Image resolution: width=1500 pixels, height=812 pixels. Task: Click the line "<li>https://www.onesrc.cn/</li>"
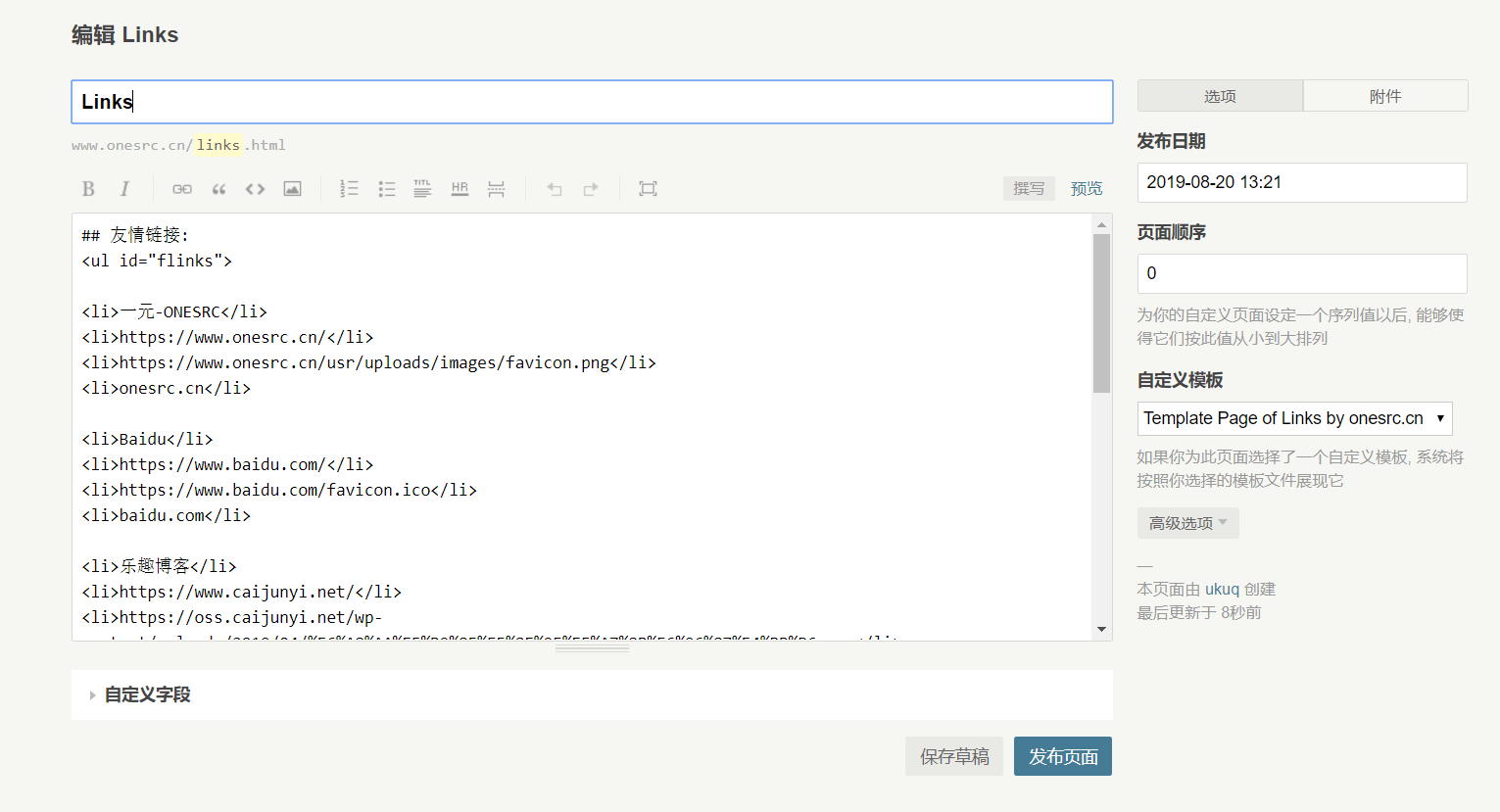[227, 337]
